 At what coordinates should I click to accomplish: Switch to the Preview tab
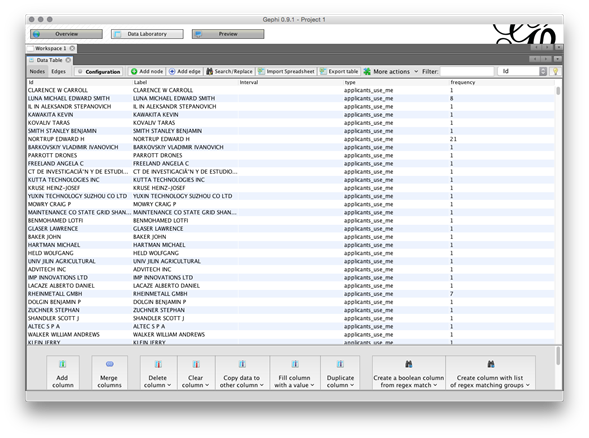tap(228, 34)
